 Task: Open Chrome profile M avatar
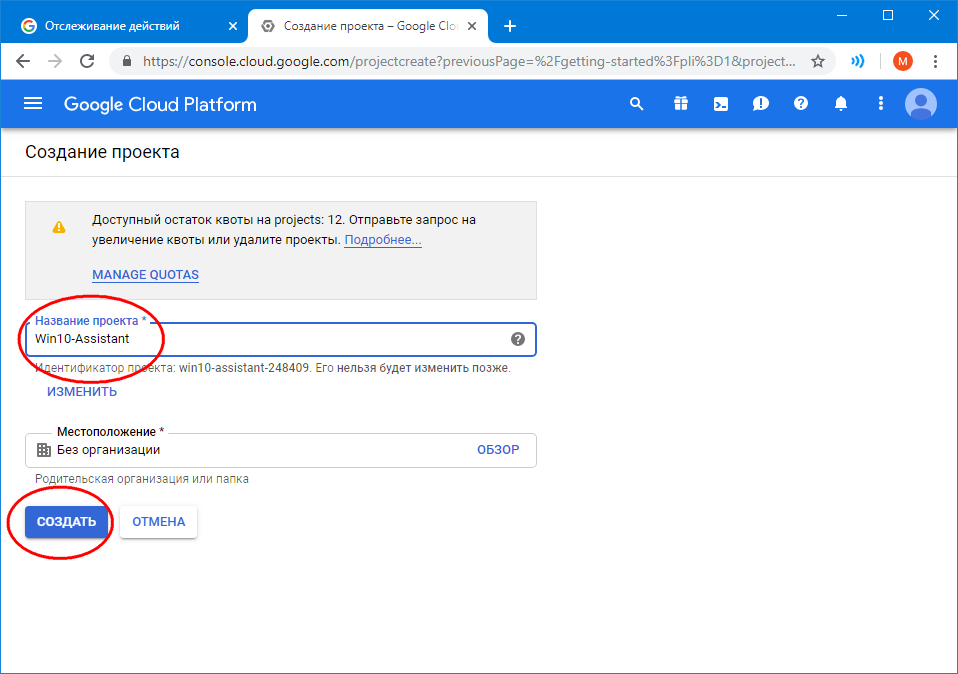(902, 61)
